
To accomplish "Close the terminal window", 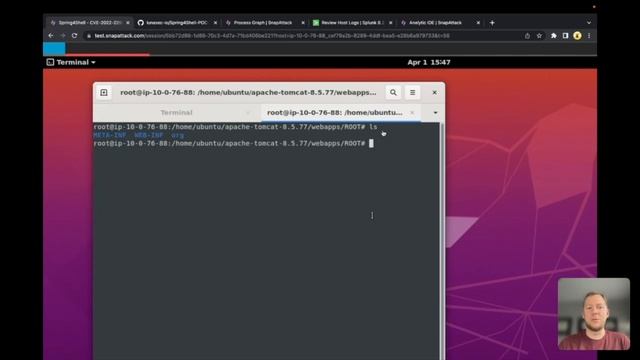I will coord(434,93).
